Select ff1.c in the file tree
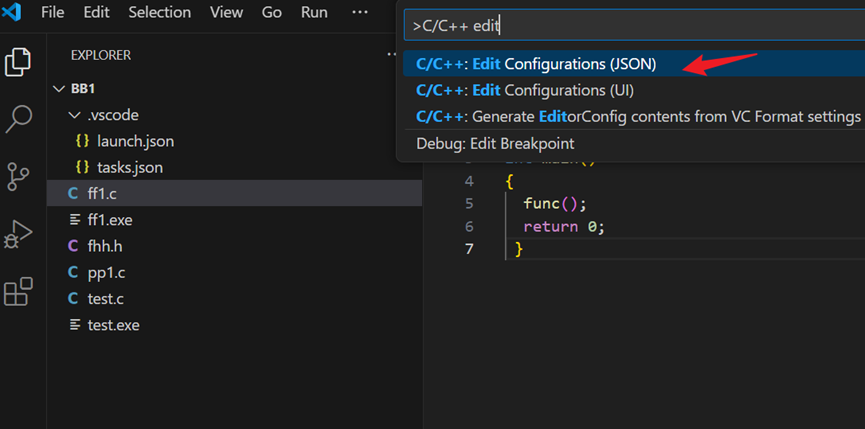This screenshot has height=429, width=865. pos(234,194)
